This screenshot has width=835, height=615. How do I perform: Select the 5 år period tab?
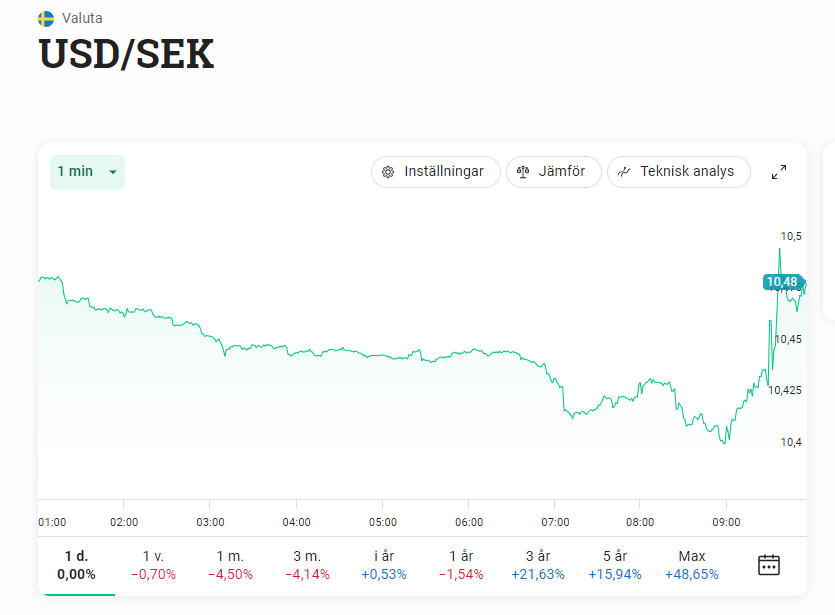coord(614,565)
